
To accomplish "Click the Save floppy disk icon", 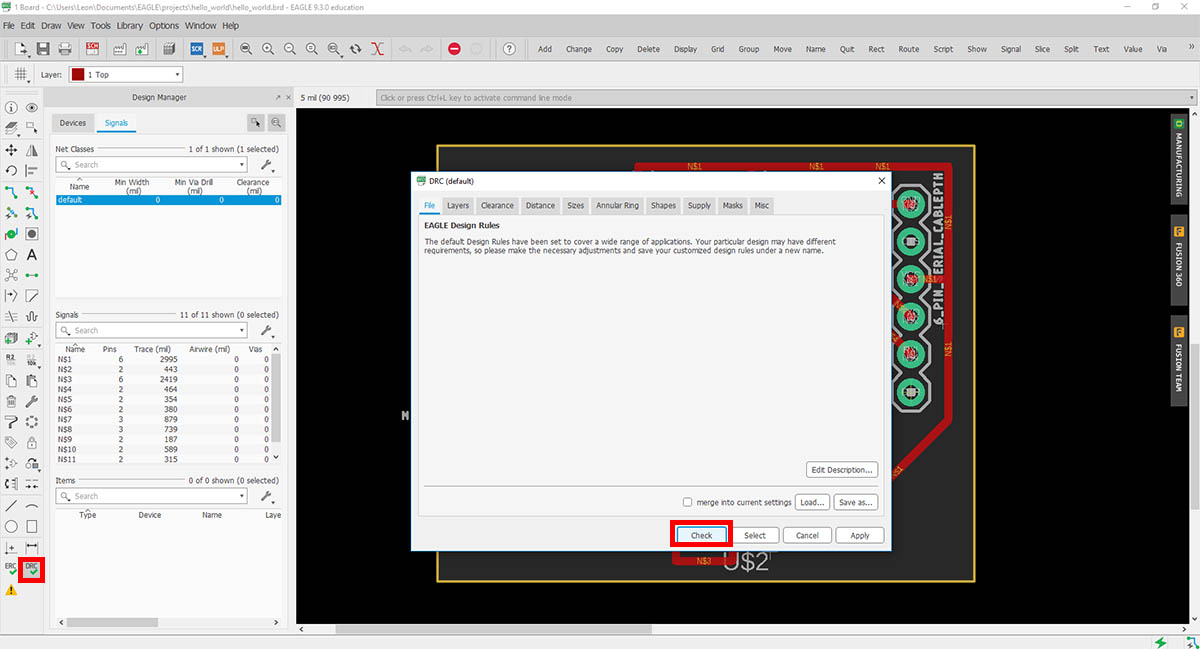I will click(43, 49).
